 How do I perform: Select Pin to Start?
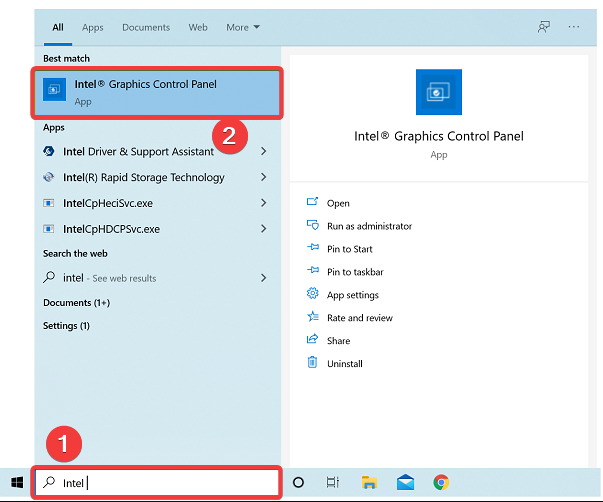tap(350, 249)
